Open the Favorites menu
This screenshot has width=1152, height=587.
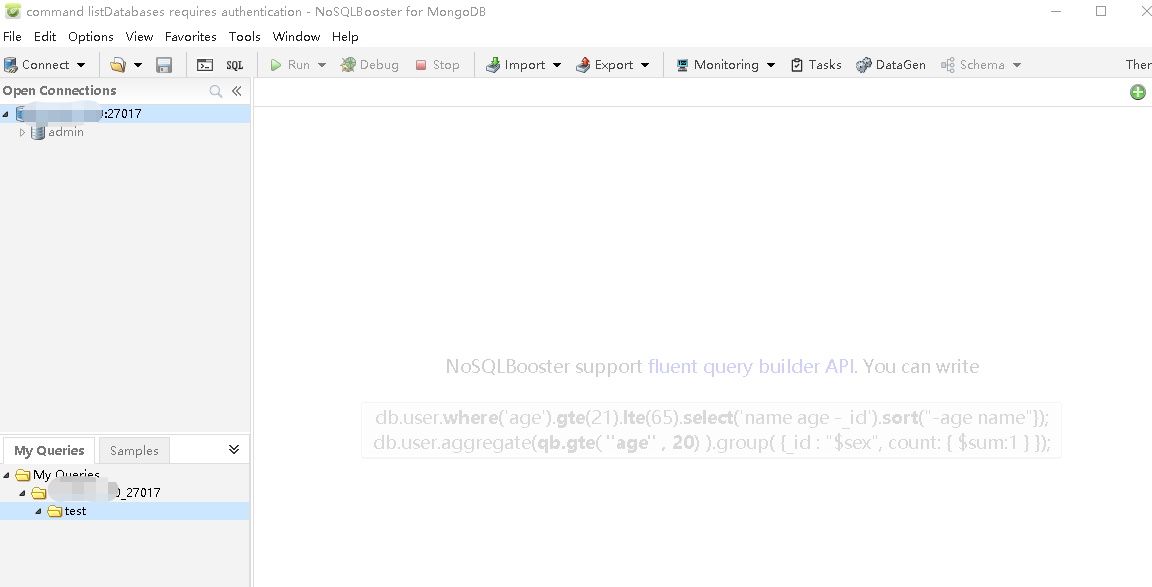pos(190,37)
